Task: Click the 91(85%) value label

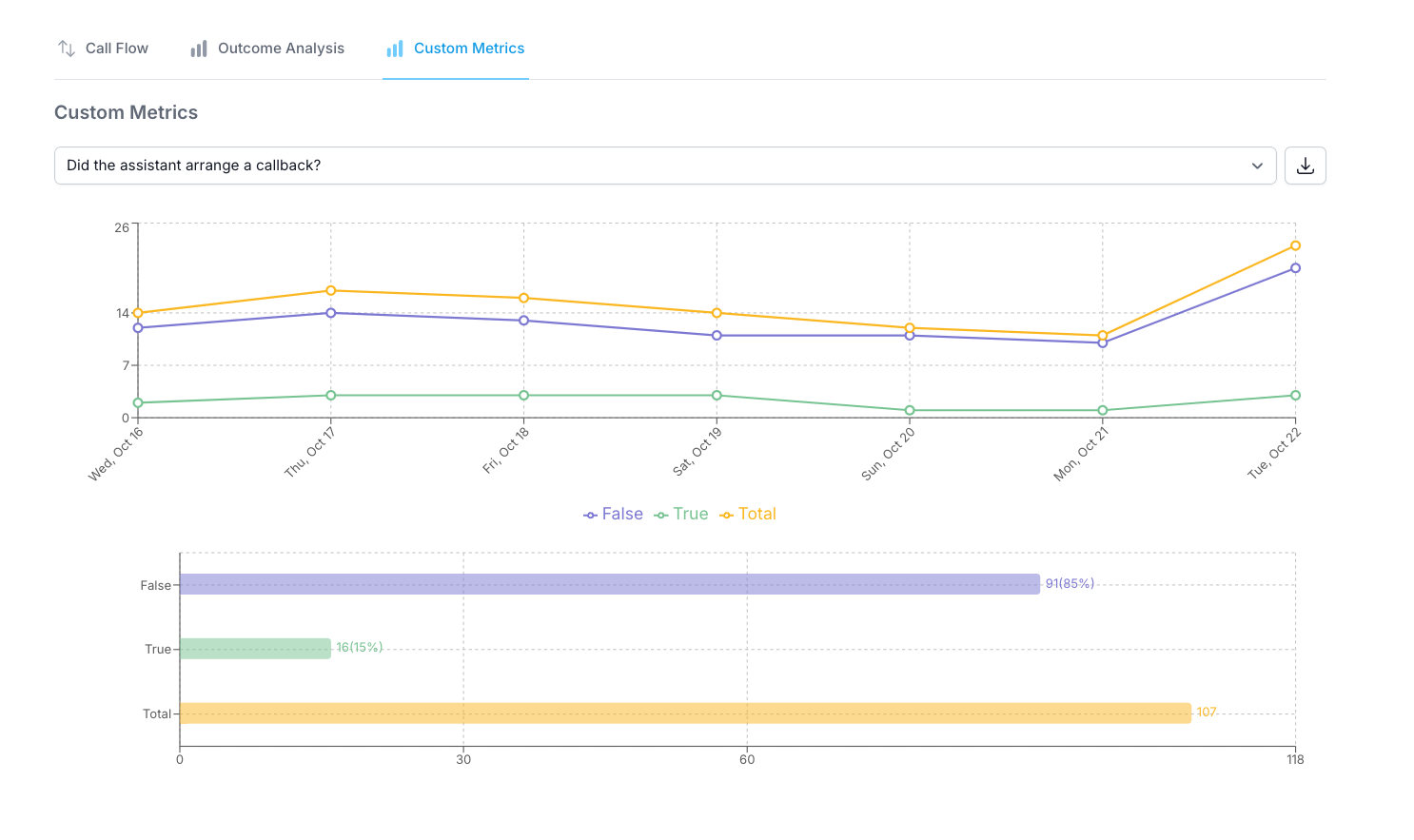Action: [1070, 584]
